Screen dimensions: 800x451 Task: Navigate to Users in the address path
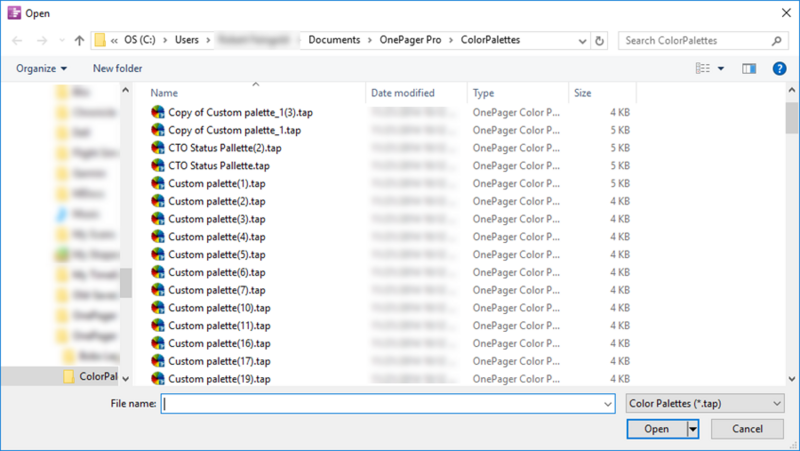(187, 40)
